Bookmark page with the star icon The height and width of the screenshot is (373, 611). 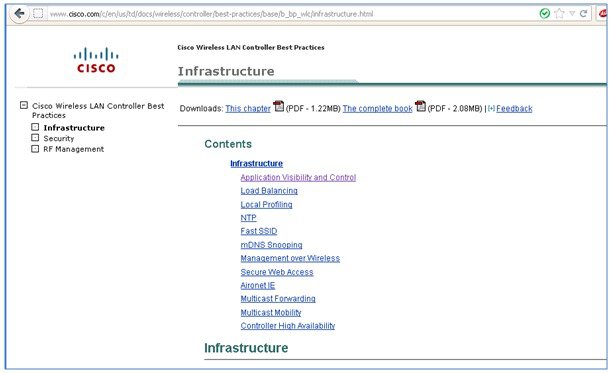[559, 14]
